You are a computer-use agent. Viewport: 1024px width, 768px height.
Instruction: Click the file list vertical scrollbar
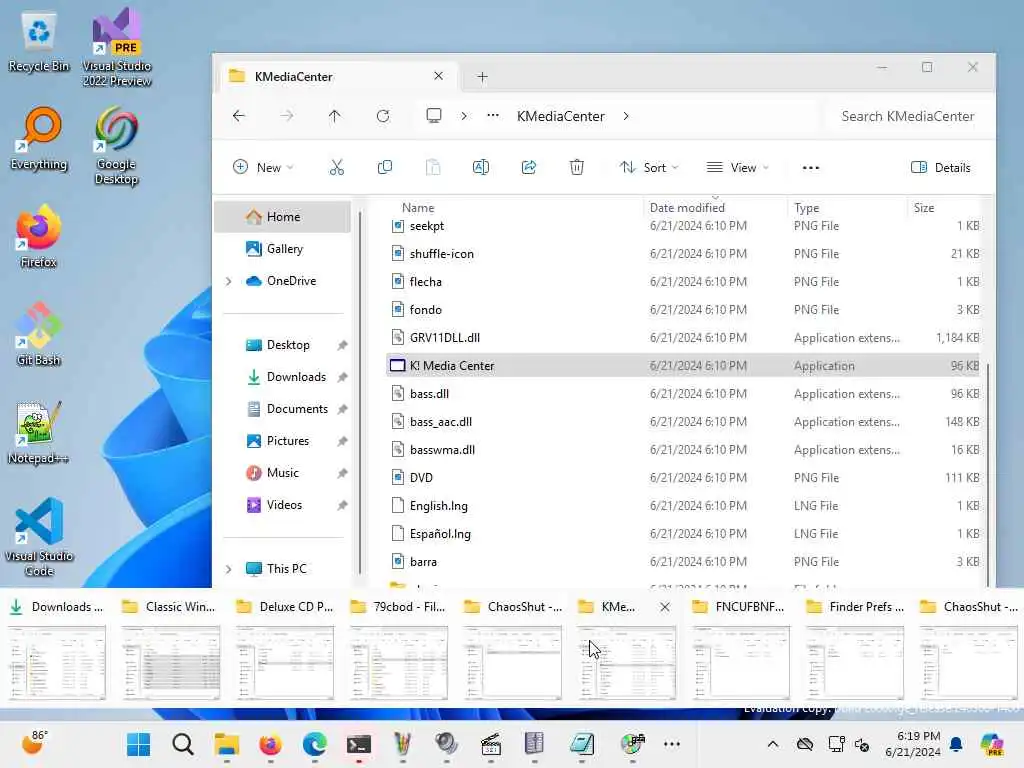988,474
